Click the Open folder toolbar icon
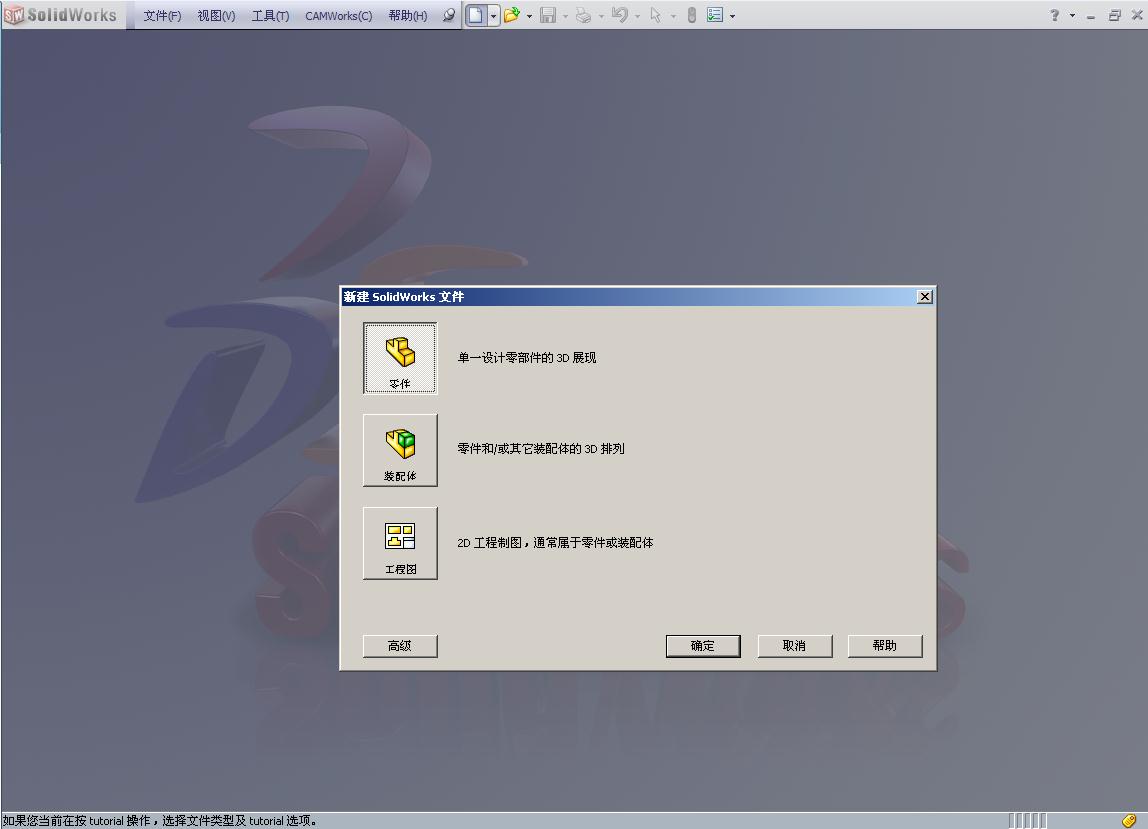The image size is (1148, 829). click(512, 15)
